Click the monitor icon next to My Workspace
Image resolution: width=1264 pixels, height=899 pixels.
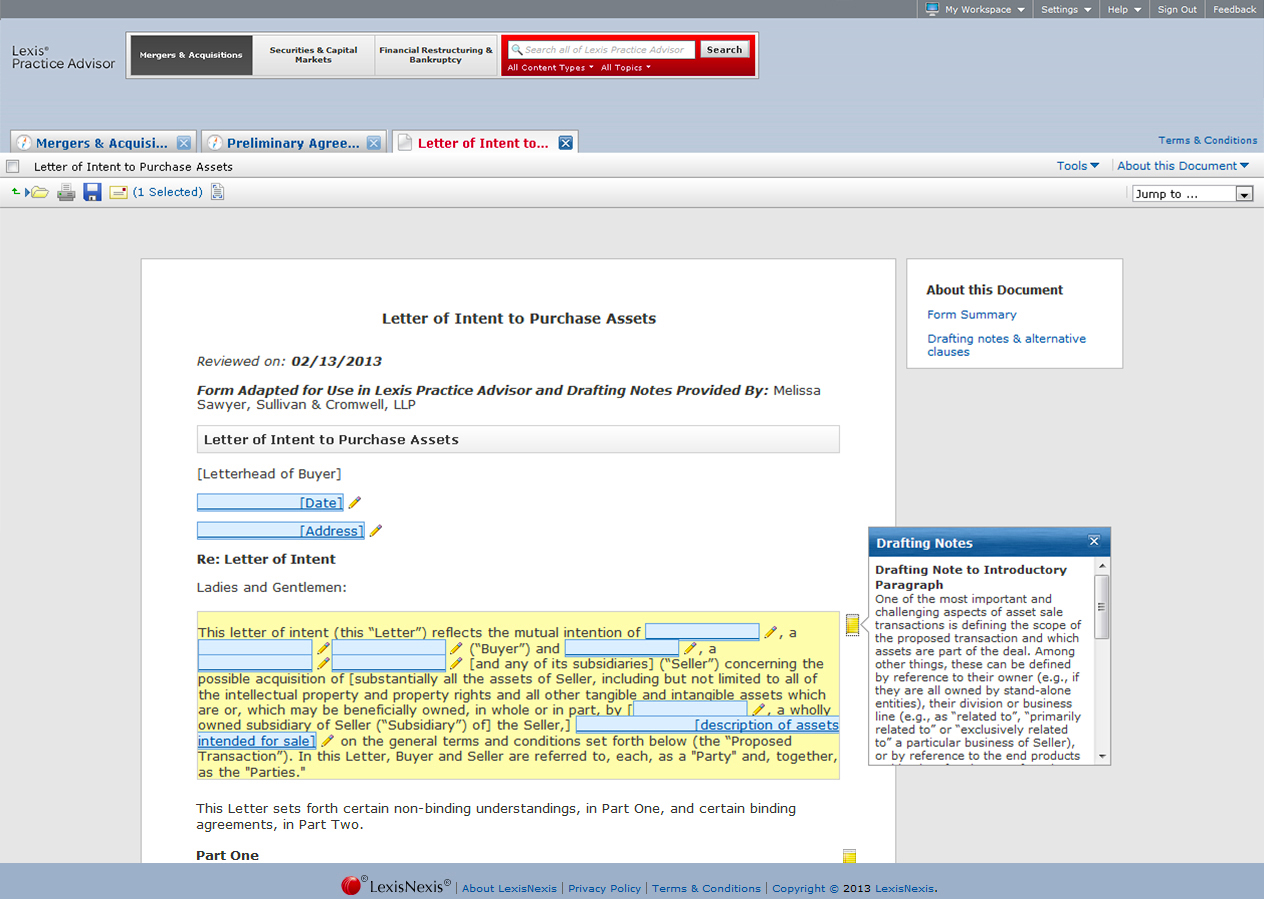[x=932, y=9]
